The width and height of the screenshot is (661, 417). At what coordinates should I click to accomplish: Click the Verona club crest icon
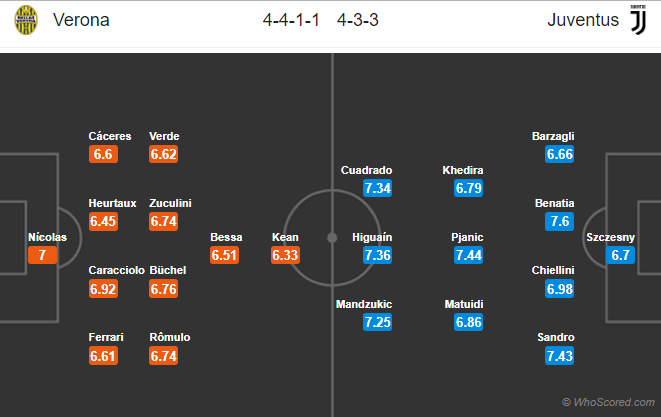25,21
